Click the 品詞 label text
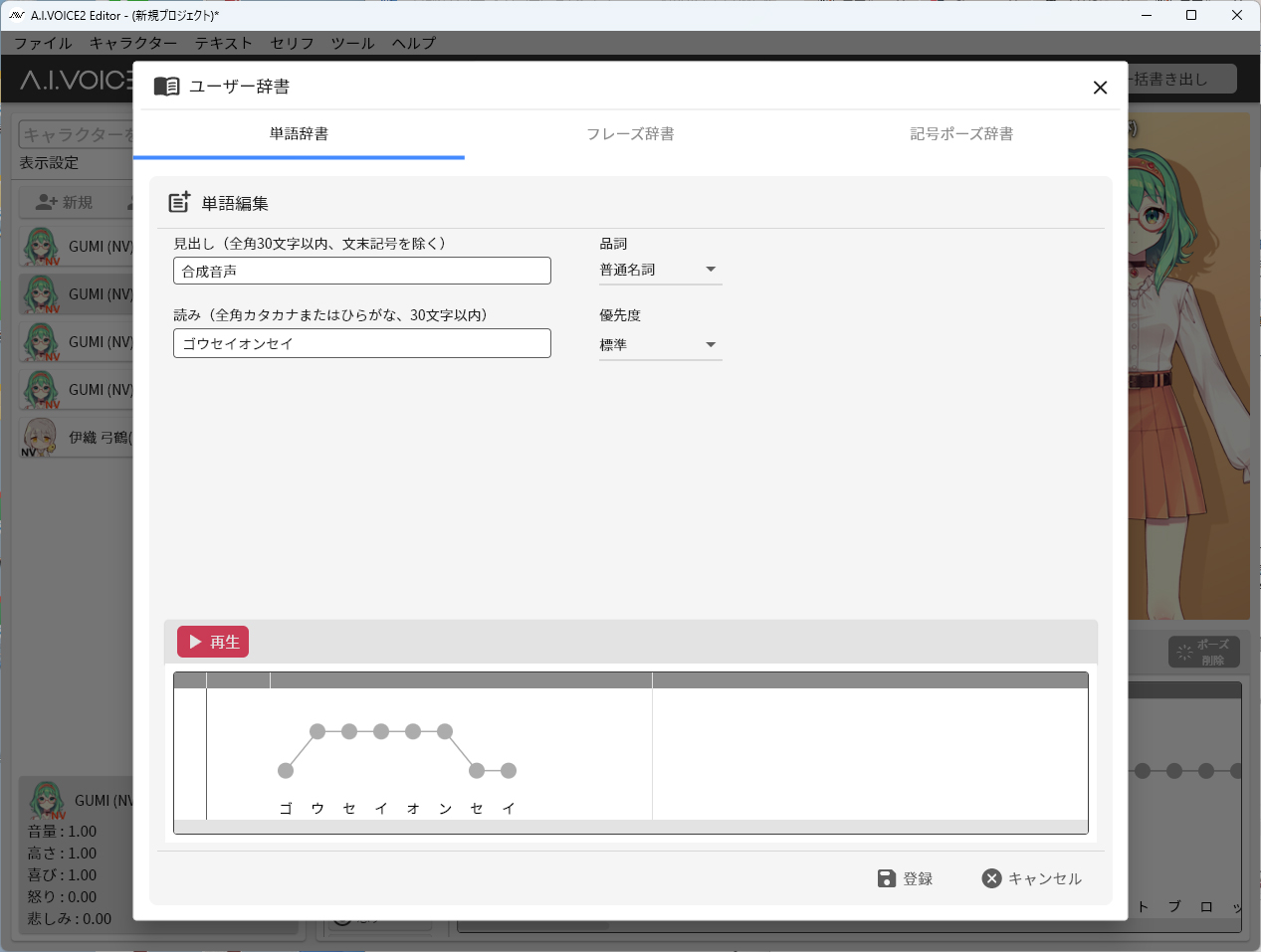 pos(613,244)
